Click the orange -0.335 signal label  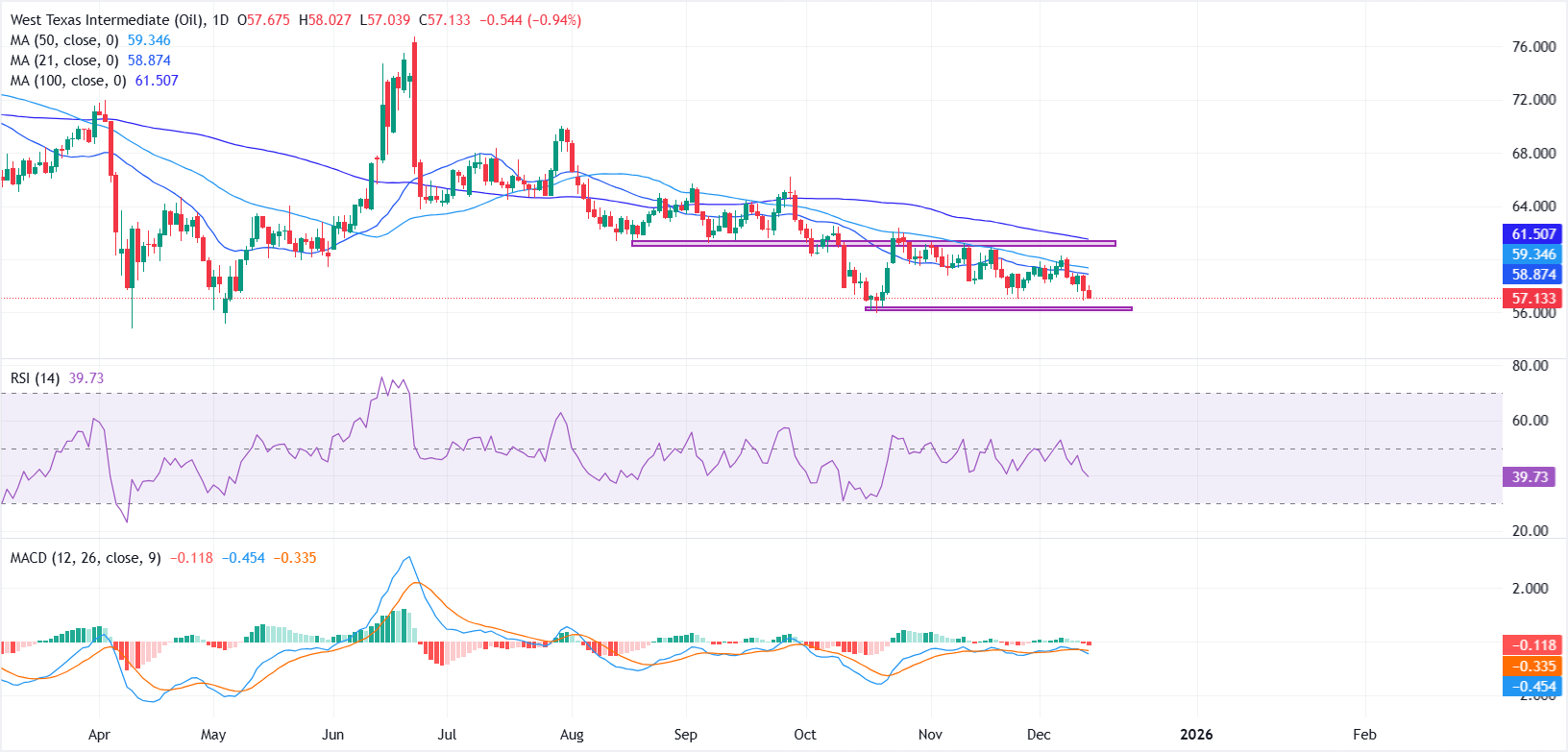(x=1532, y=667)
